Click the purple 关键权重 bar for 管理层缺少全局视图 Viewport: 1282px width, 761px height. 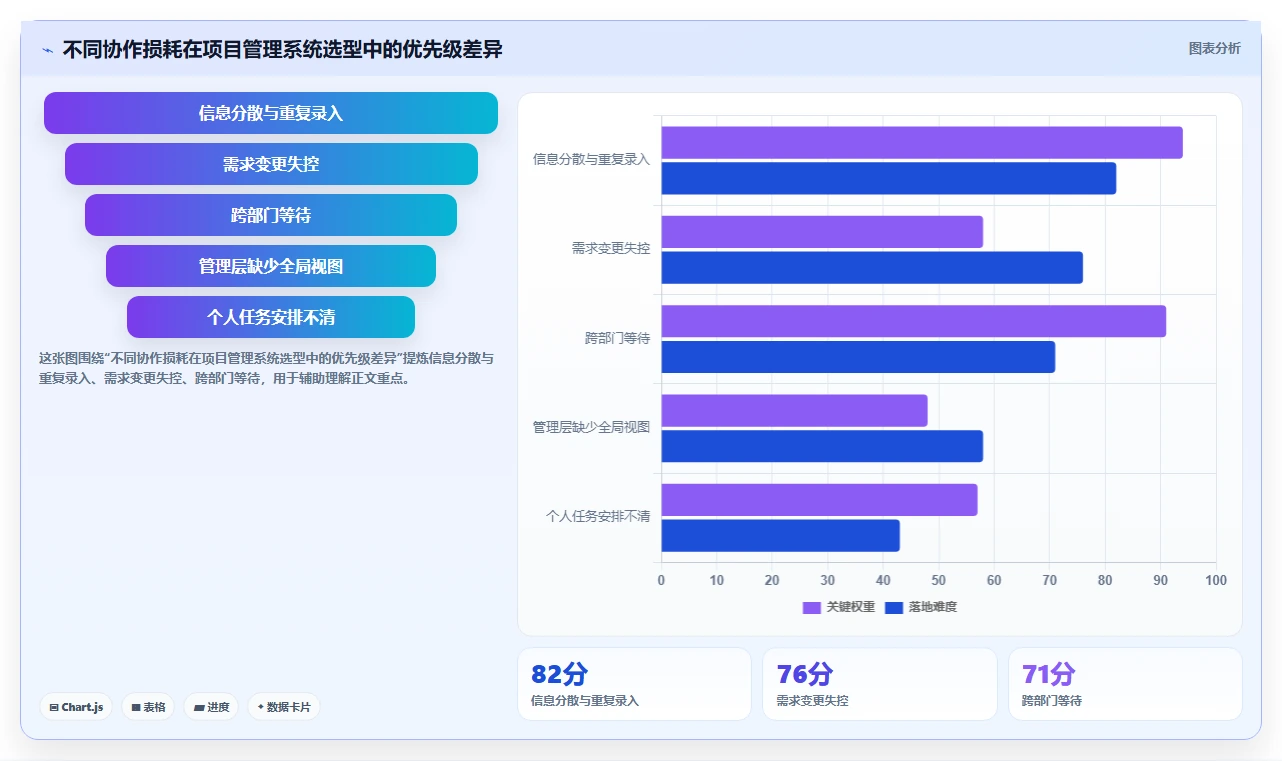tap(794, 411)
